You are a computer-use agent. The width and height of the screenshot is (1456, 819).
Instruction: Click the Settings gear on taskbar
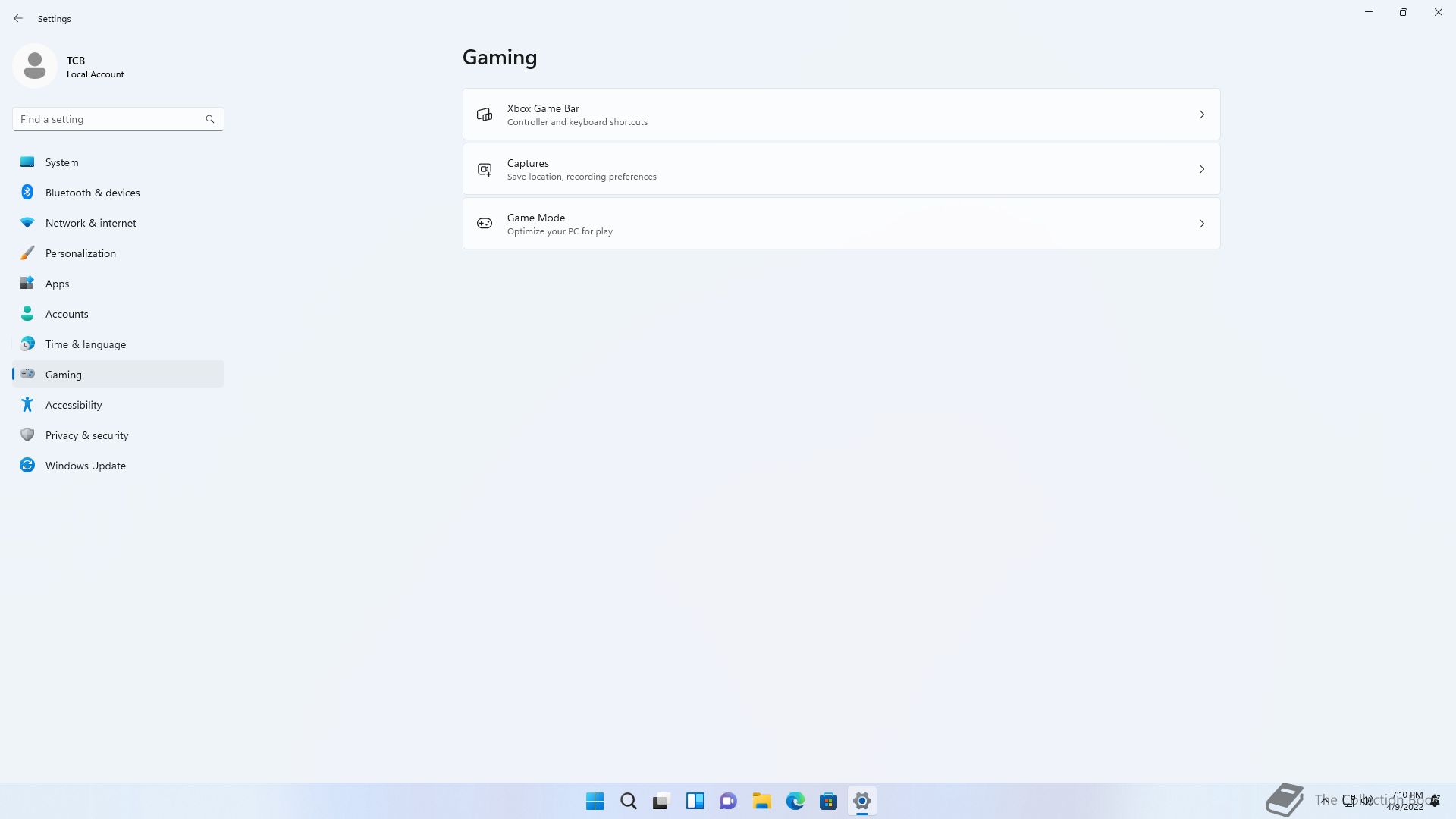(862, 801)
